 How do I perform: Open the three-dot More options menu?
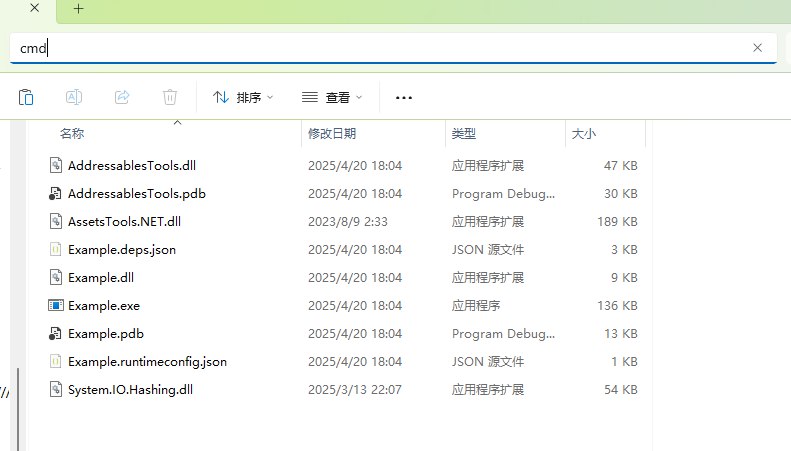click(404, 97)
